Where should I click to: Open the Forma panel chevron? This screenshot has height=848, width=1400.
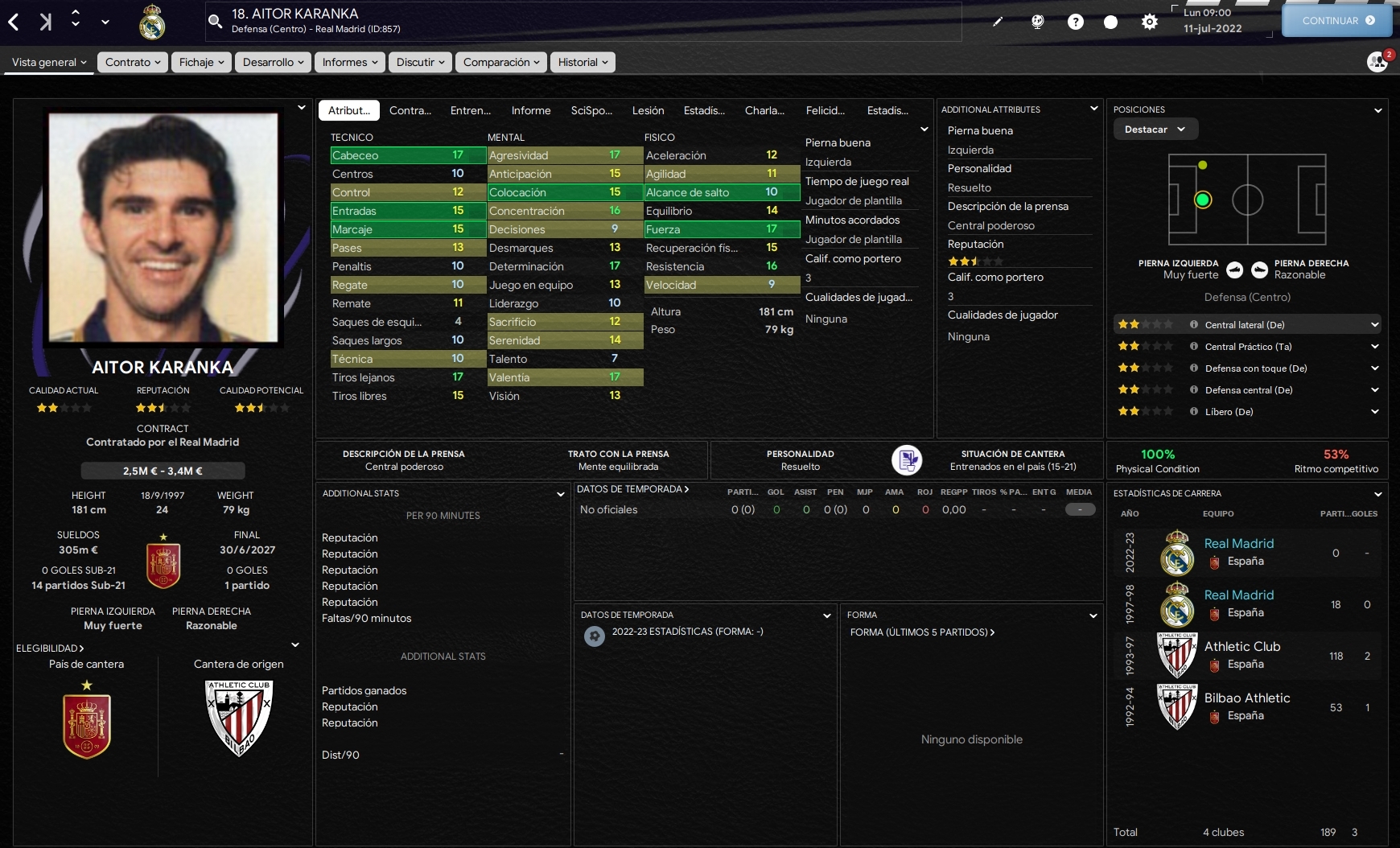pyautogui.click(x=1093, y=616)
